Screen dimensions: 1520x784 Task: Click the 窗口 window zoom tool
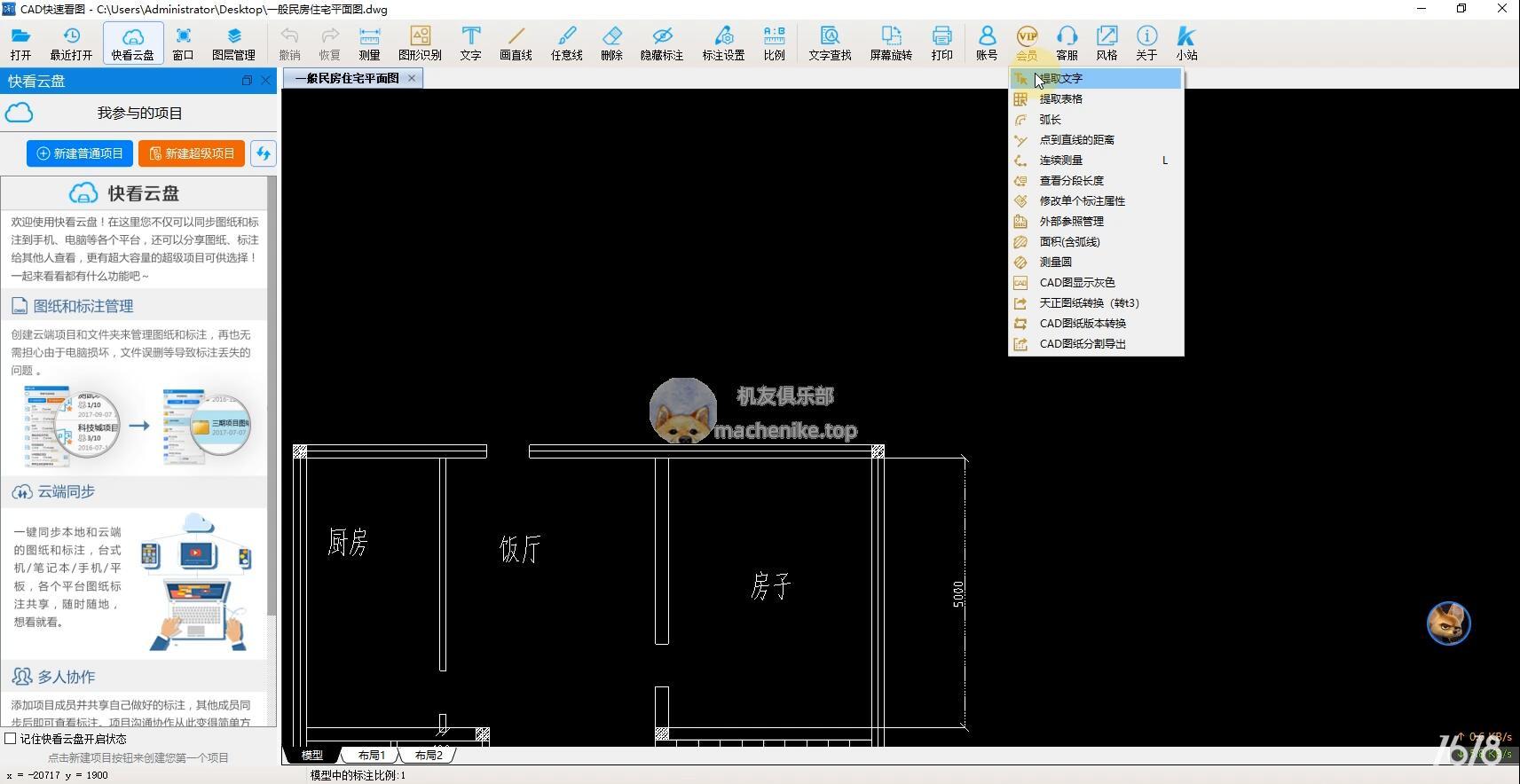coord(183,43)
